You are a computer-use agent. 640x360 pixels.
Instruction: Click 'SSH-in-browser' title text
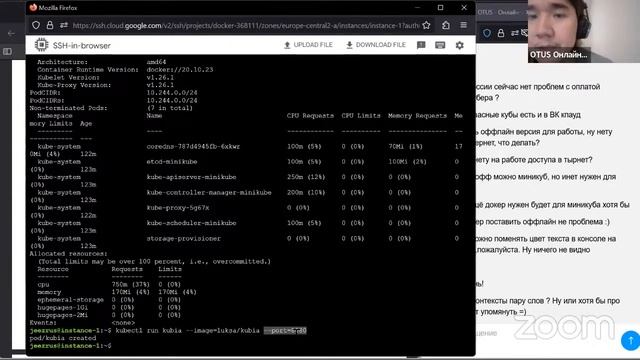(x=82, y=45)
